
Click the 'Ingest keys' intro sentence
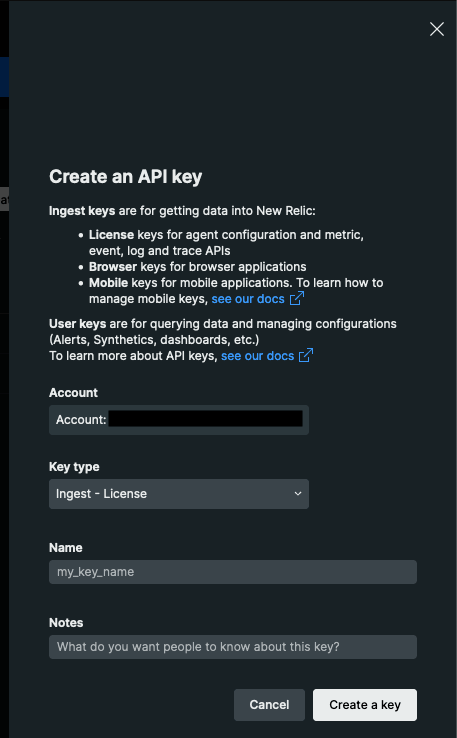(182, 211)
